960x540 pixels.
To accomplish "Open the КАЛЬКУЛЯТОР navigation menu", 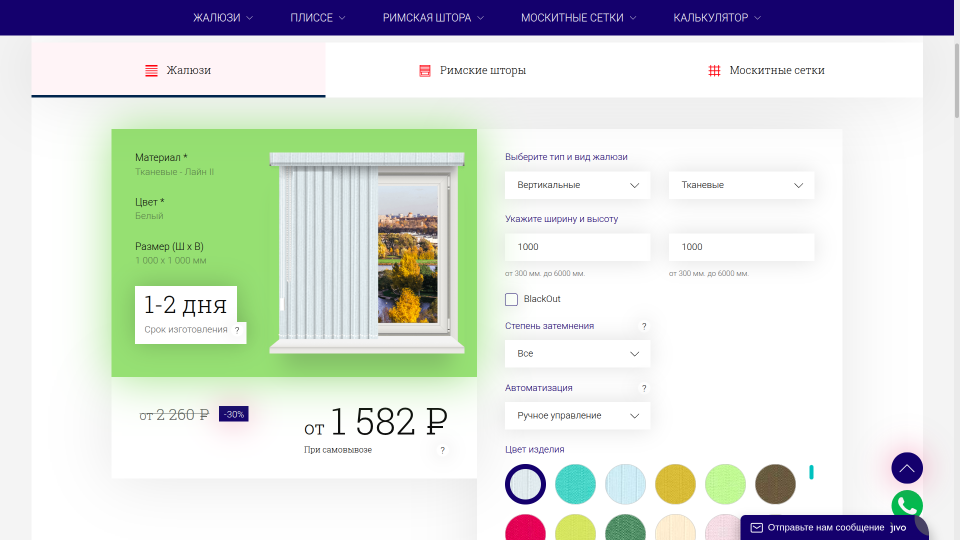I will coord(717,18).
